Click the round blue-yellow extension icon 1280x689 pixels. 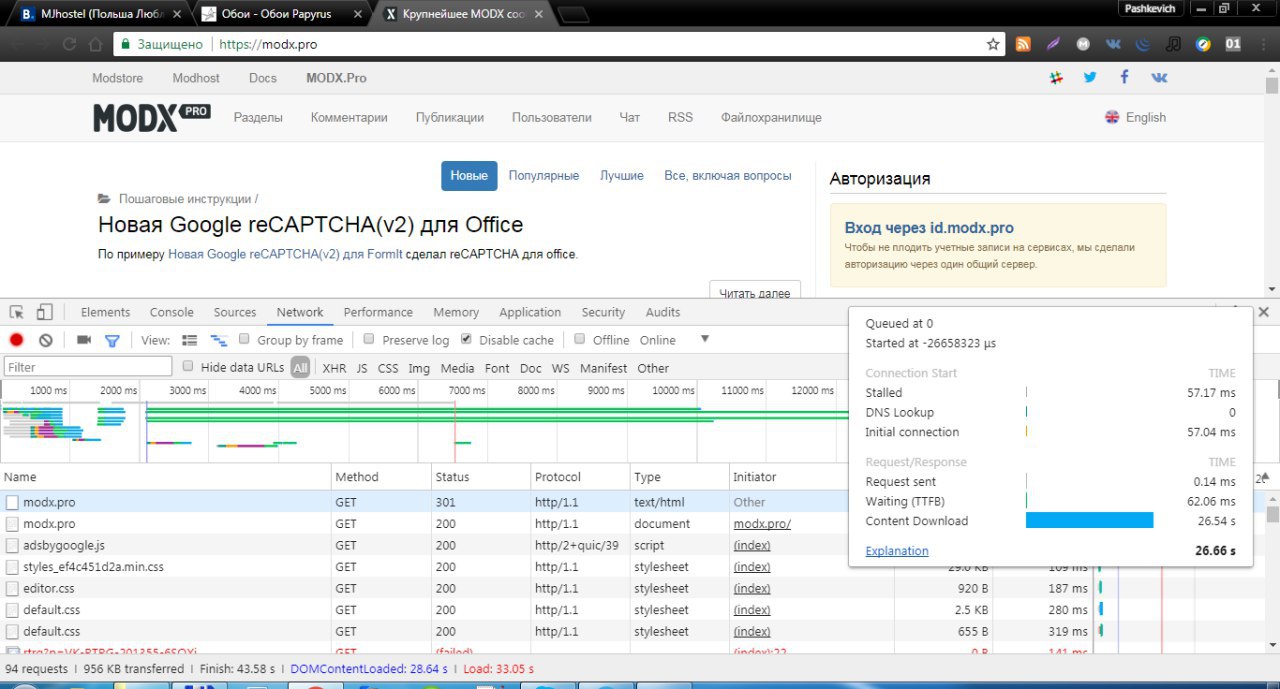click(1203, 44)
